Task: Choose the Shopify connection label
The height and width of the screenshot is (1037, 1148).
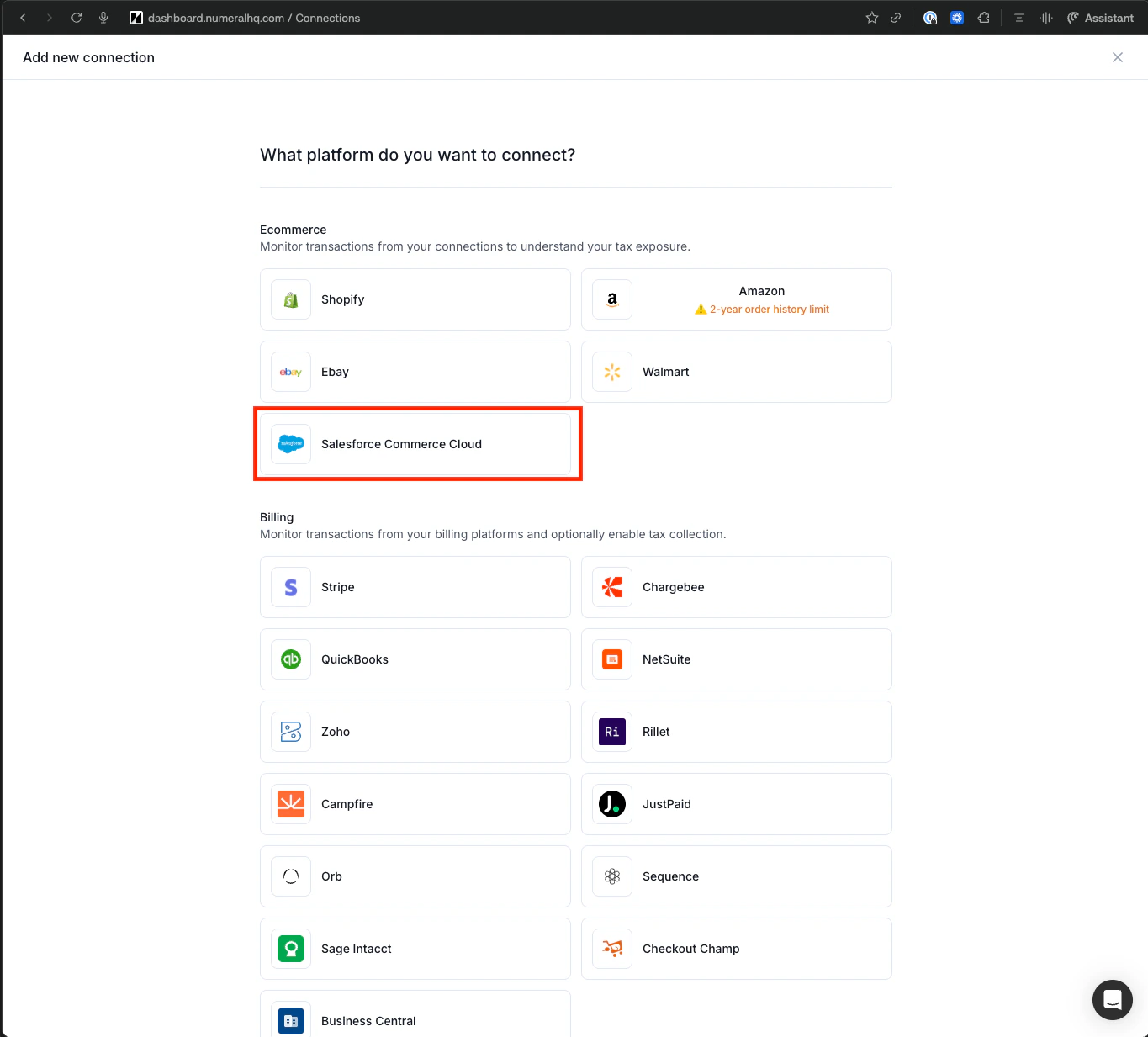Action: [343, 299]
